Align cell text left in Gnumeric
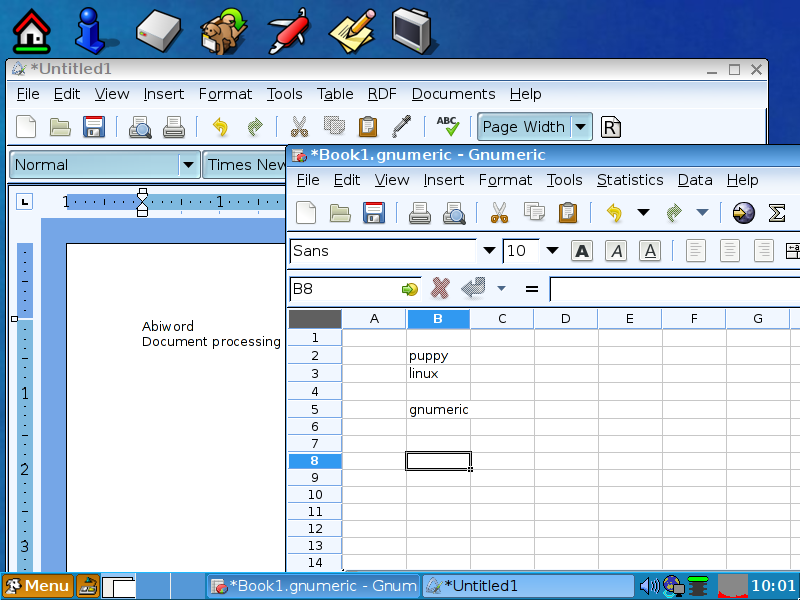 [x=695, y=251]
